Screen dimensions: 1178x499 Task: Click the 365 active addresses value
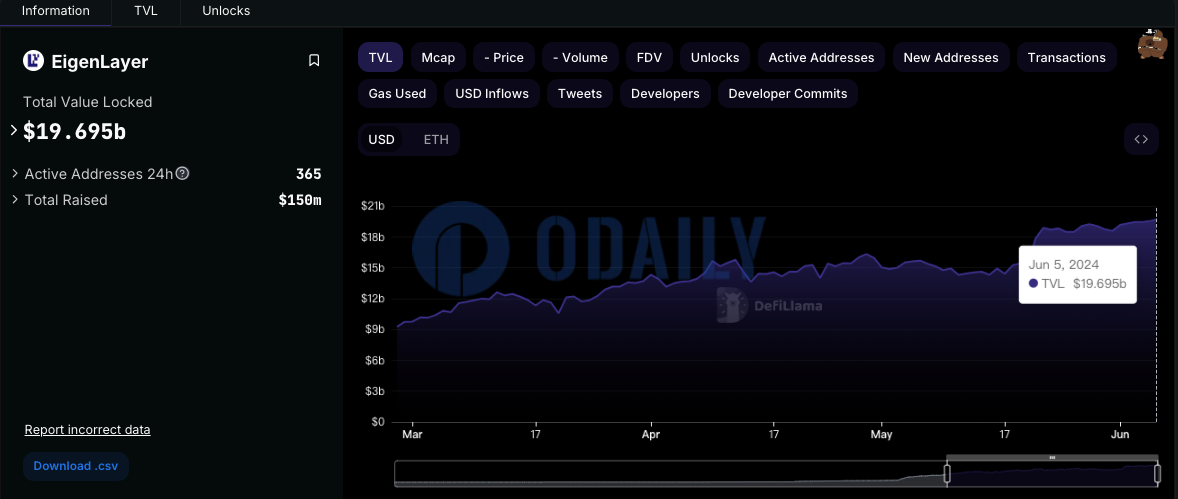point(309,174)
